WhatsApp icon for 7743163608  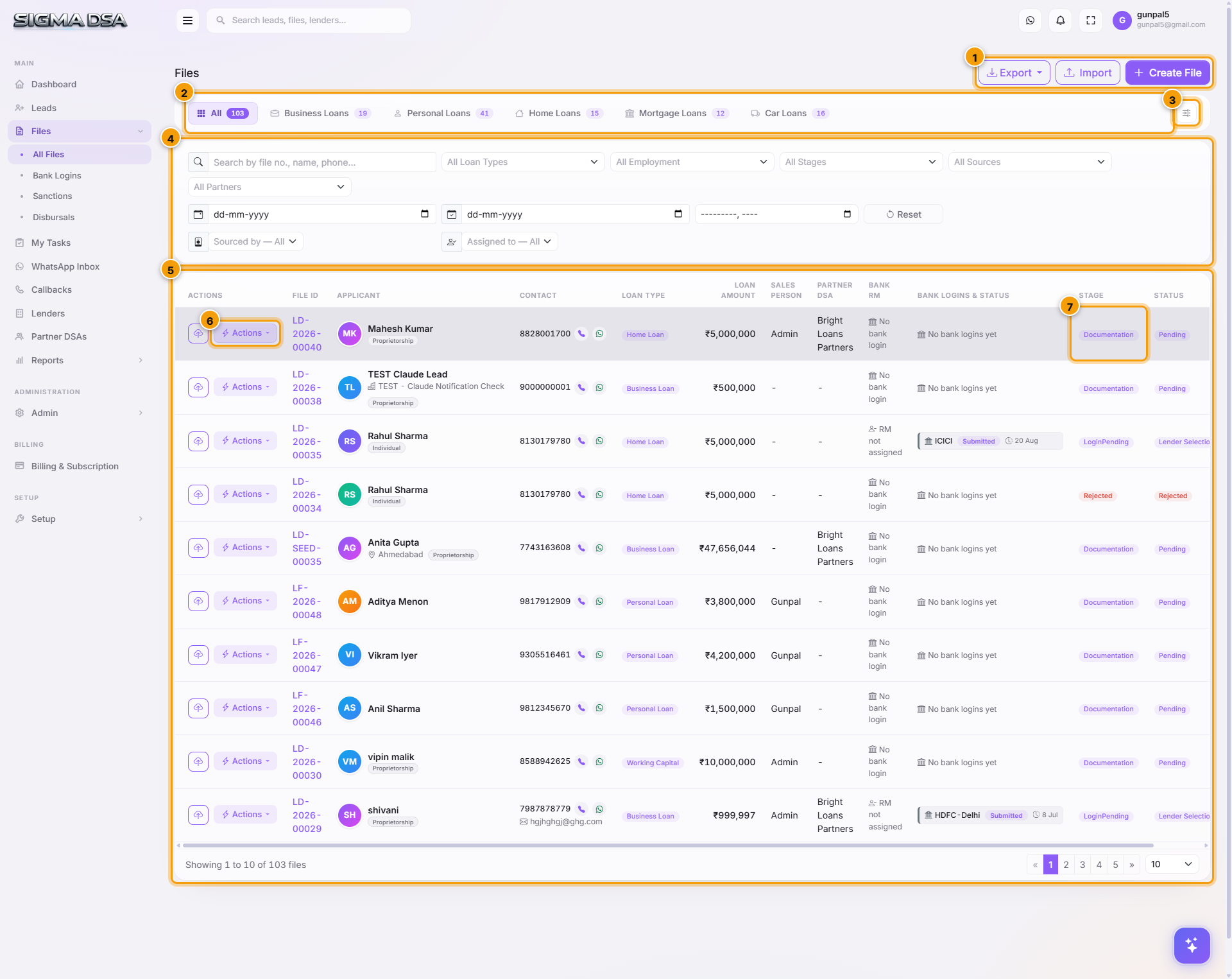click(x=599, y=548)
